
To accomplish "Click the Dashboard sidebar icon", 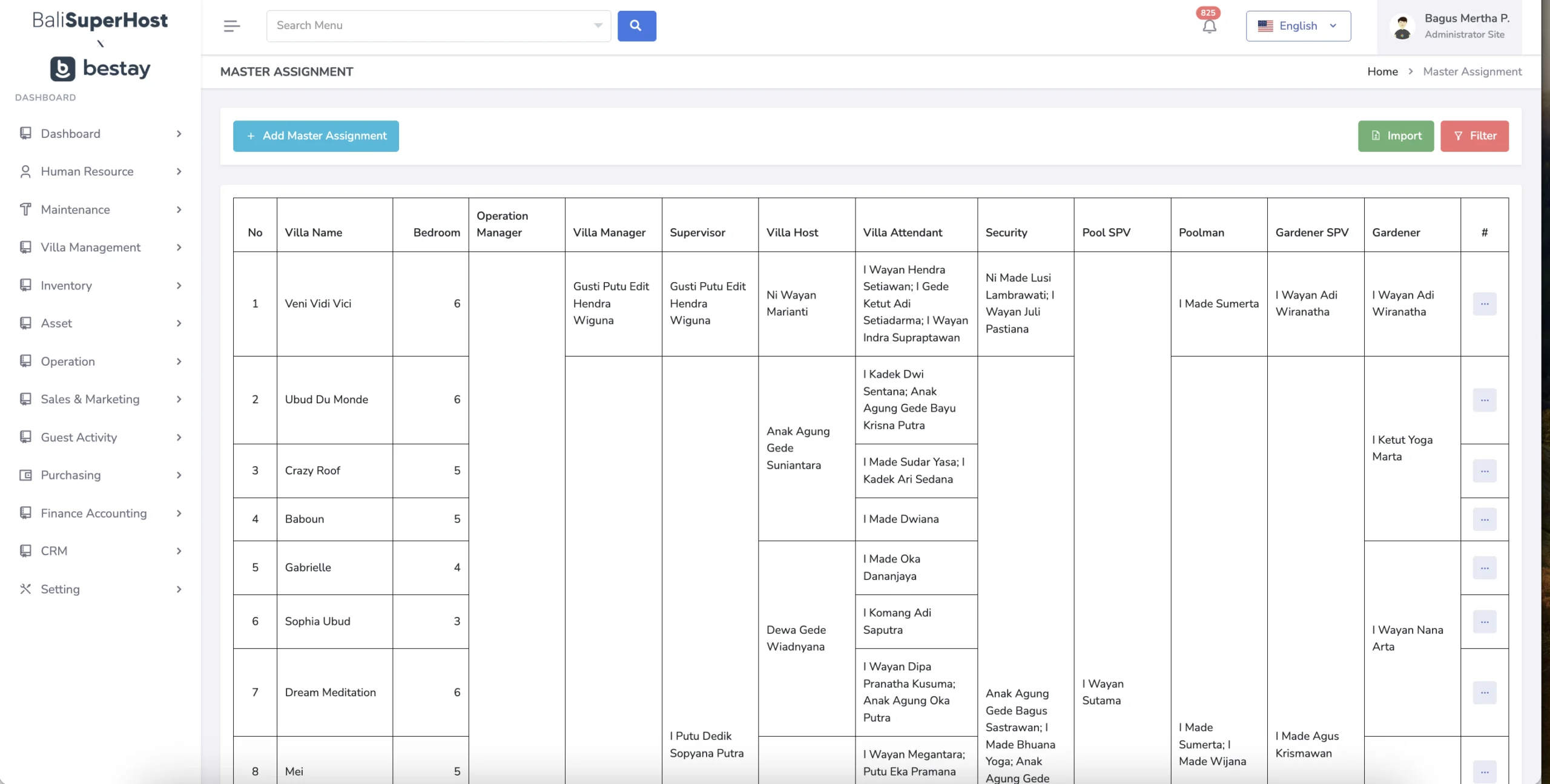I will [25, 133].
